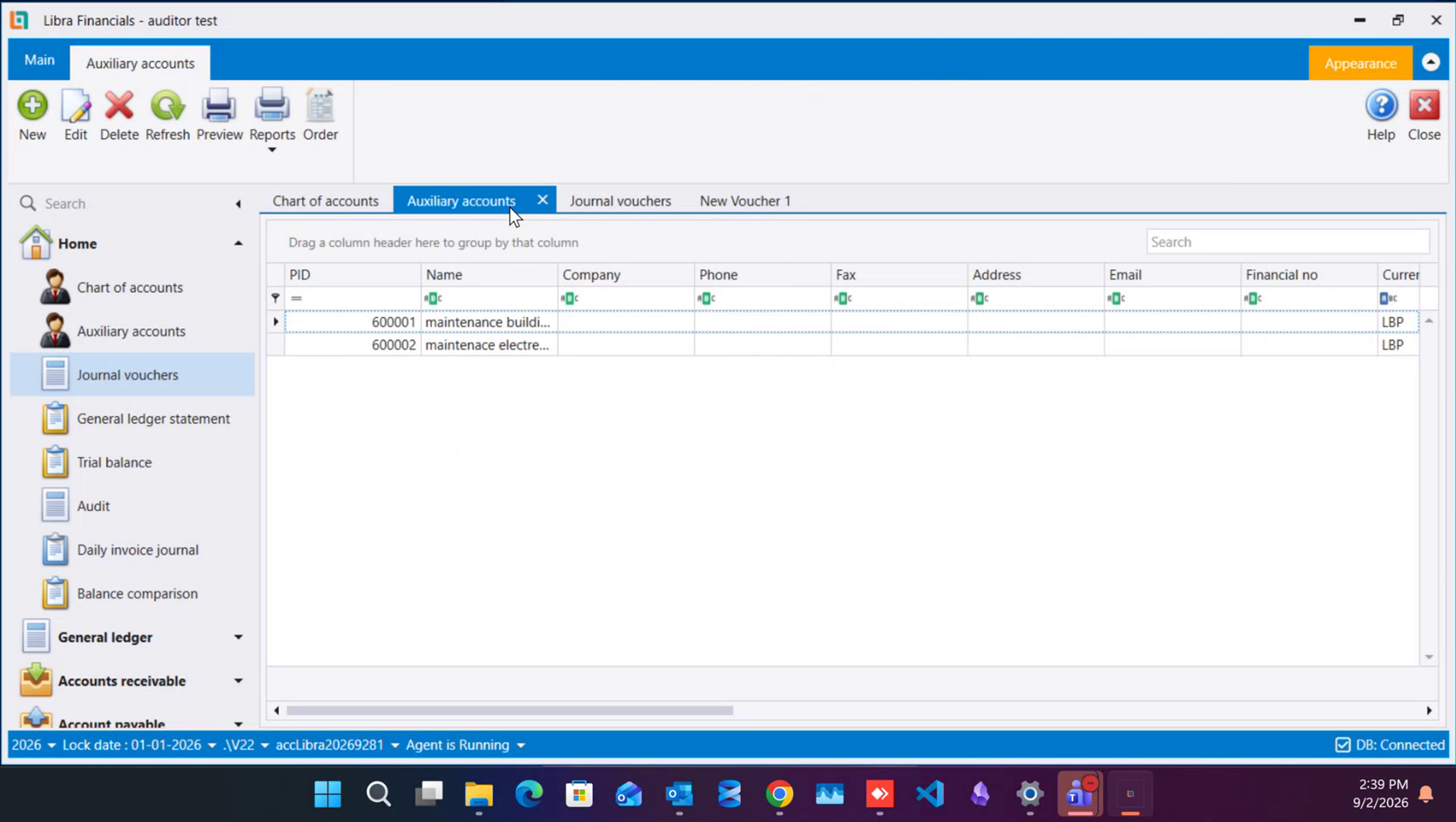Image resolution: width=1456 pixels, height=822 pixels.
Task: Close the Auxiliary accounts document tab
Action: click(543, 200)
